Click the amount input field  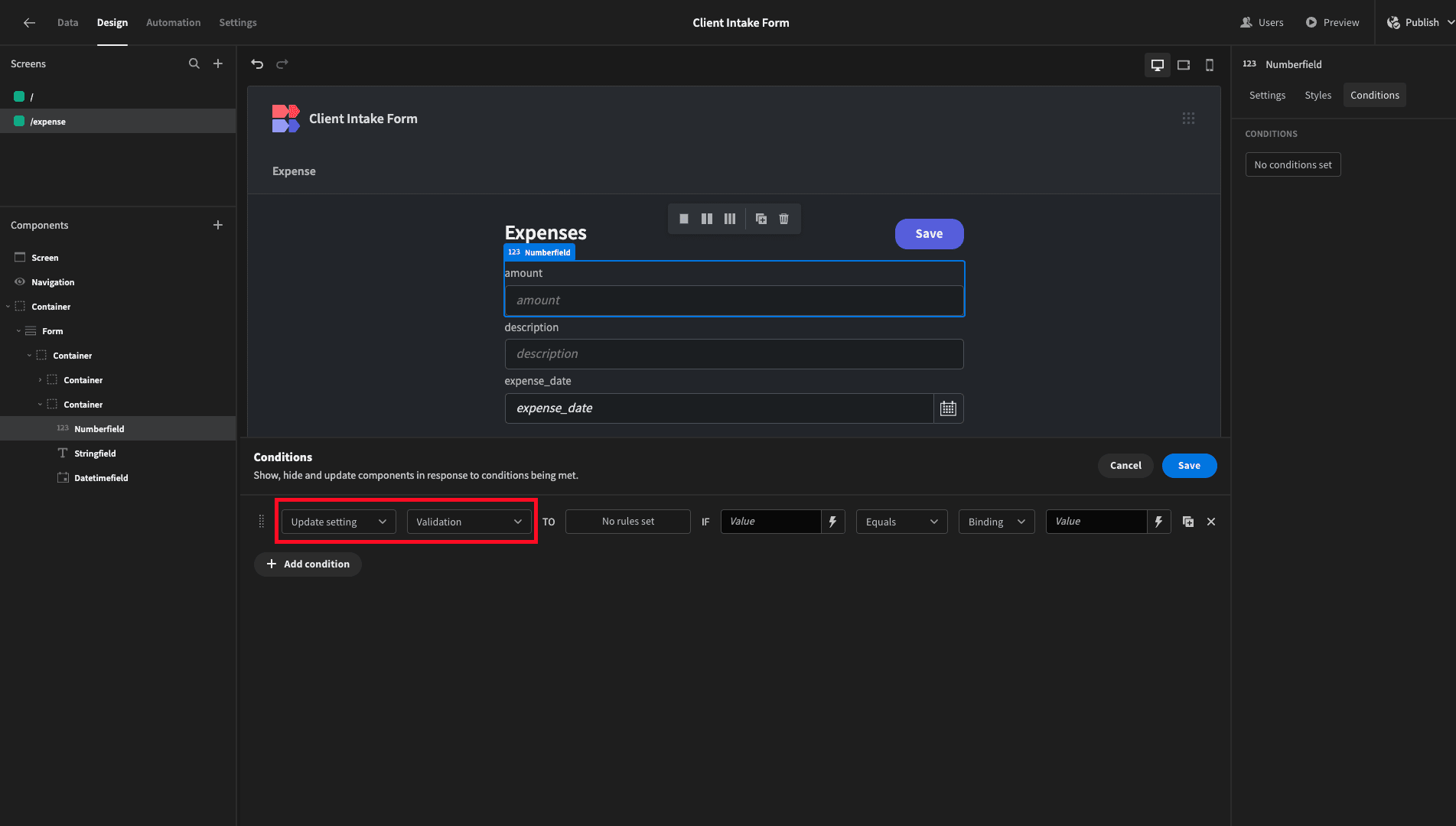point(735,301)
